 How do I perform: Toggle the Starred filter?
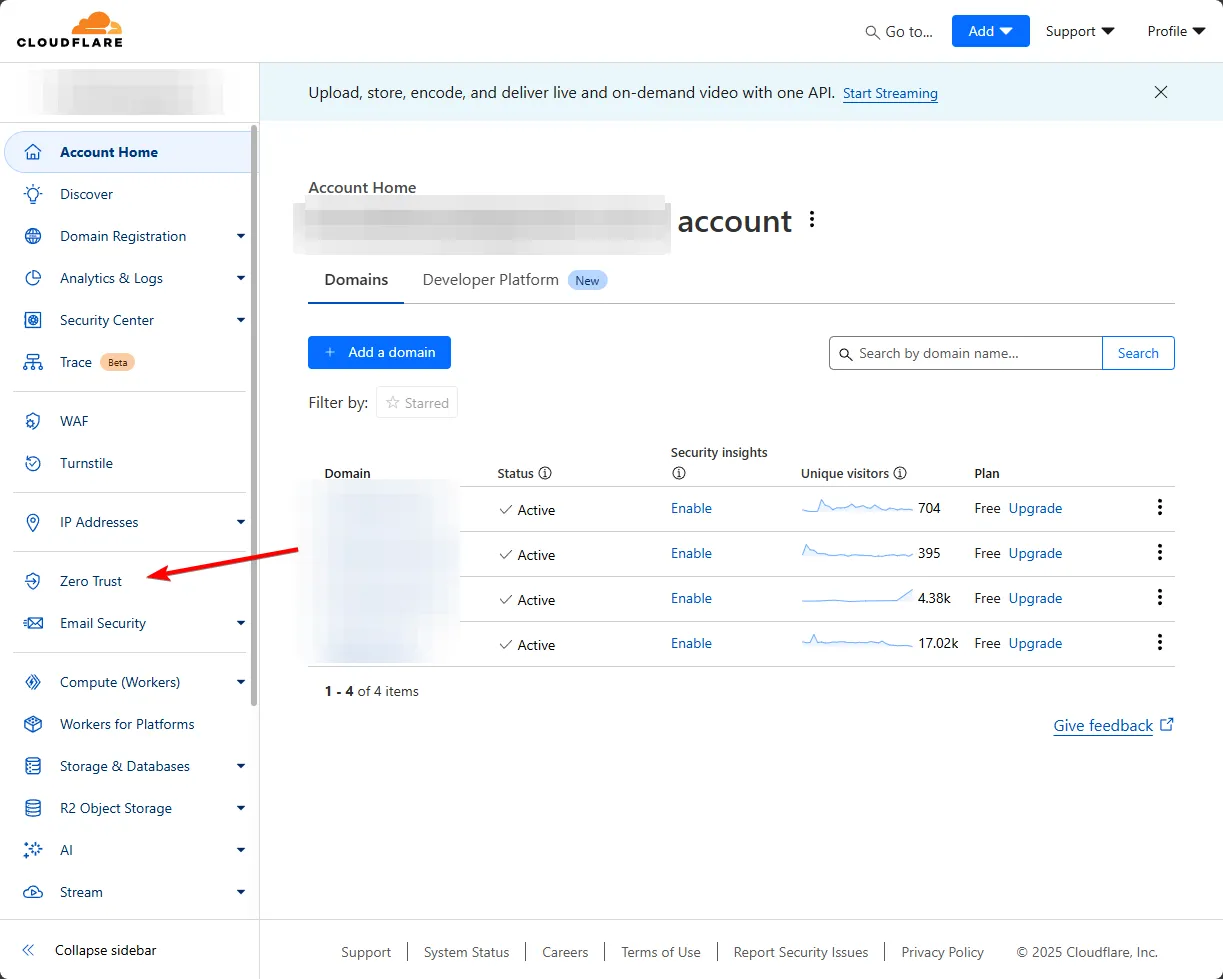pos(417,402)
